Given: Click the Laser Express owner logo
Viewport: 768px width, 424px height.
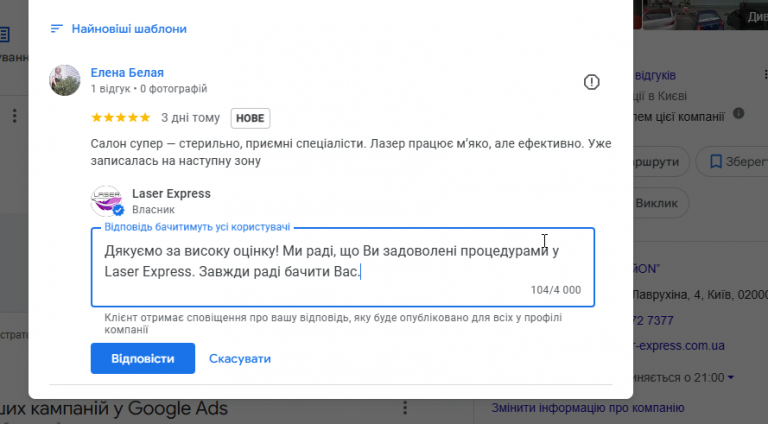Looking at the screenshot, I should tap(107, 201).
